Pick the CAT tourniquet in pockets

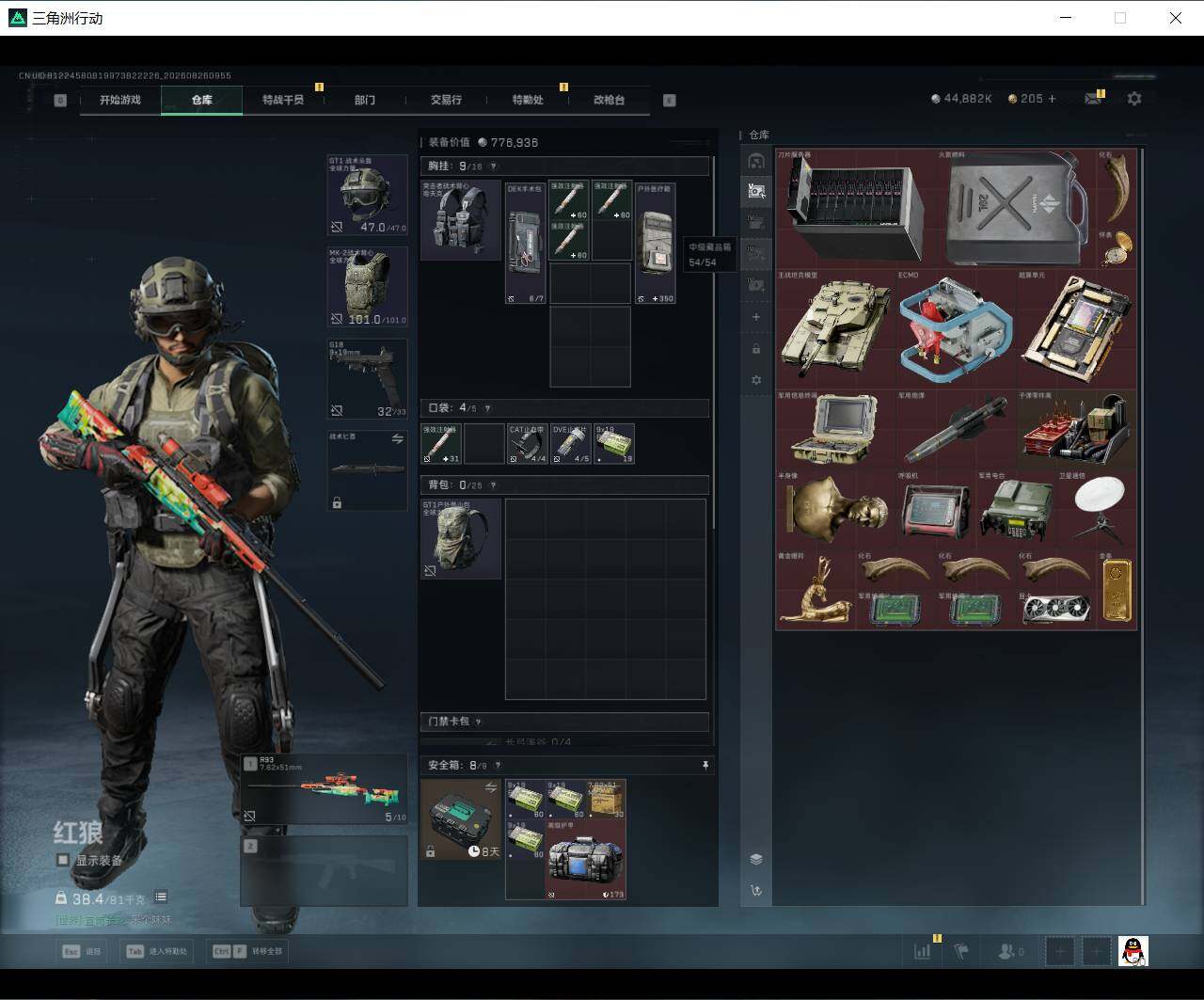(x=527, y=443)
